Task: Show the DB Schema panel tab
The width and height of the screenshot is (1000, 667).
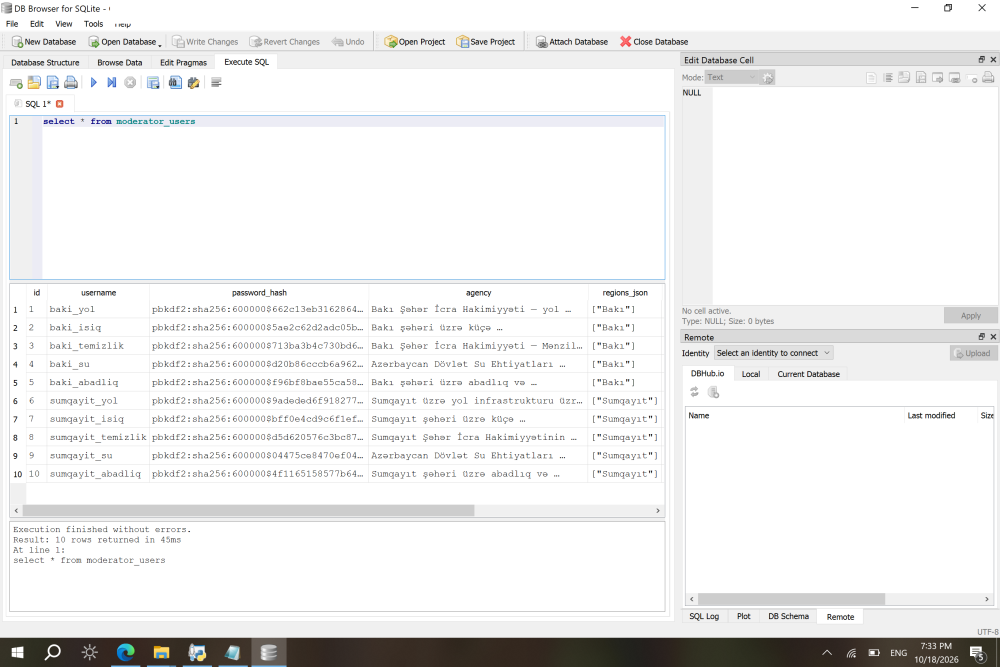Action: (788, 617)
